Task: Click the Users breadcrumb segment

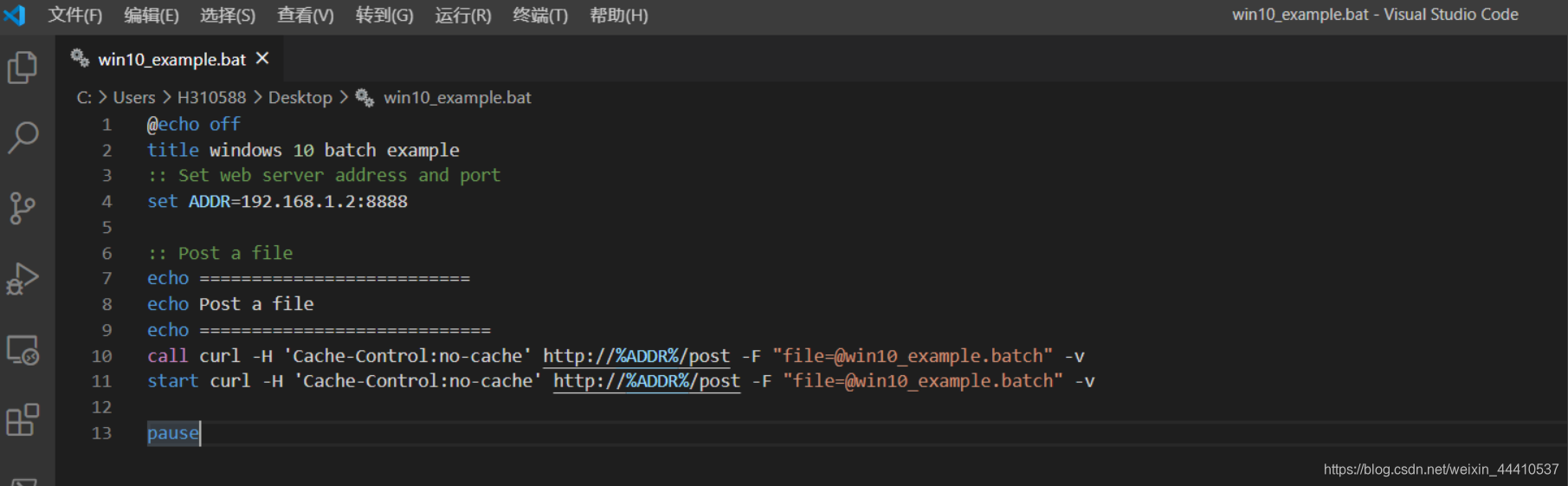Action: click(134, 98)
